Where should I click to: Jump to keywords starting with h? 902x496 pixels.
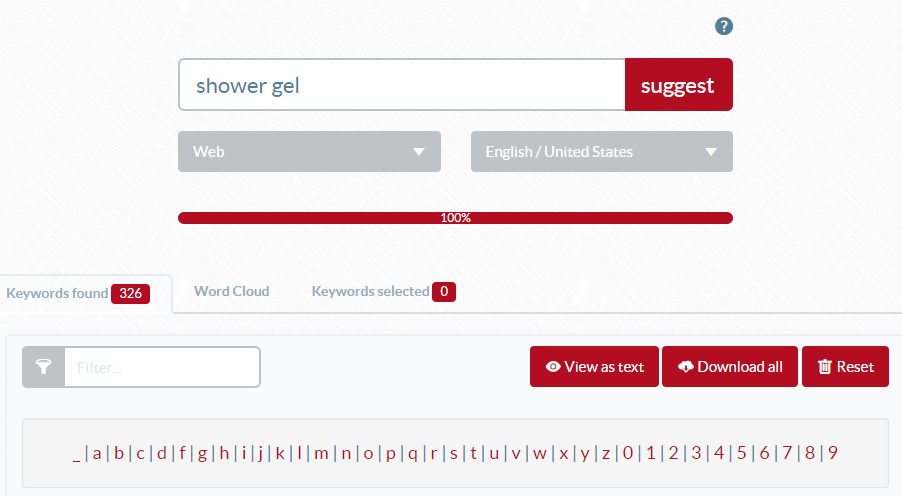pos(224,453)
